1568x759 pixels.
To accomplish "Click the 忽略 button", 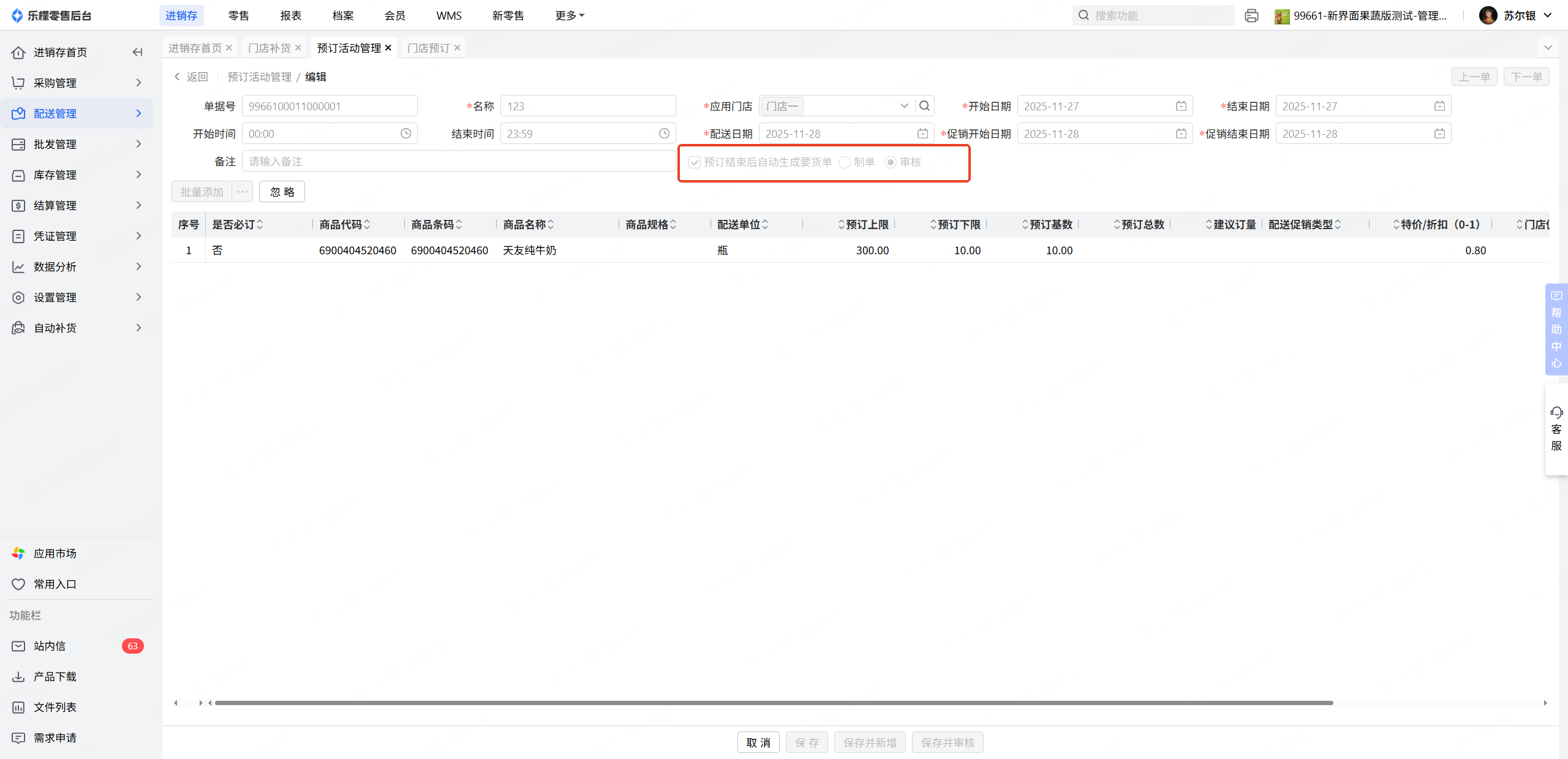I will point(282,192).
